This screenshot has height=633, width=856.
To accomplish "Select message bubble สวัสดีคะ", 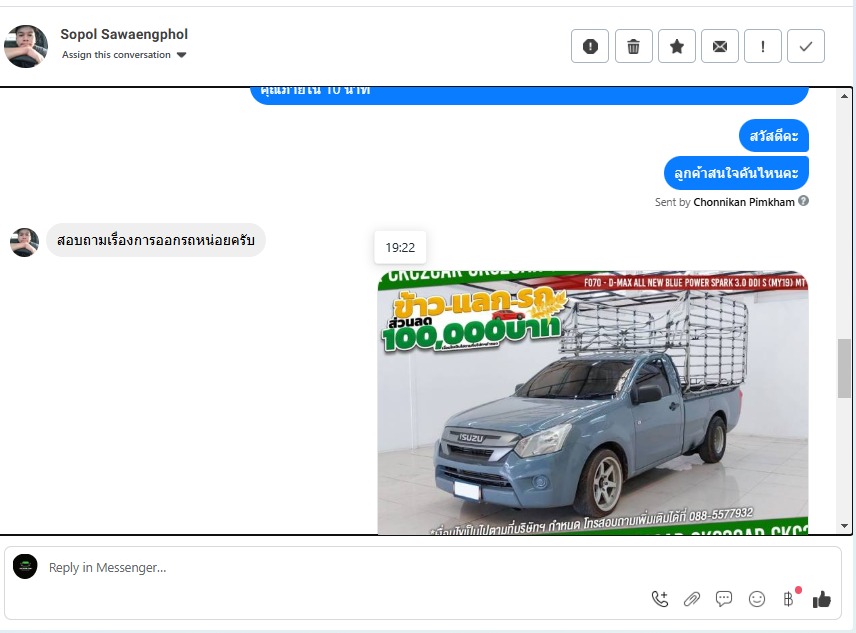I will [774, 135].
